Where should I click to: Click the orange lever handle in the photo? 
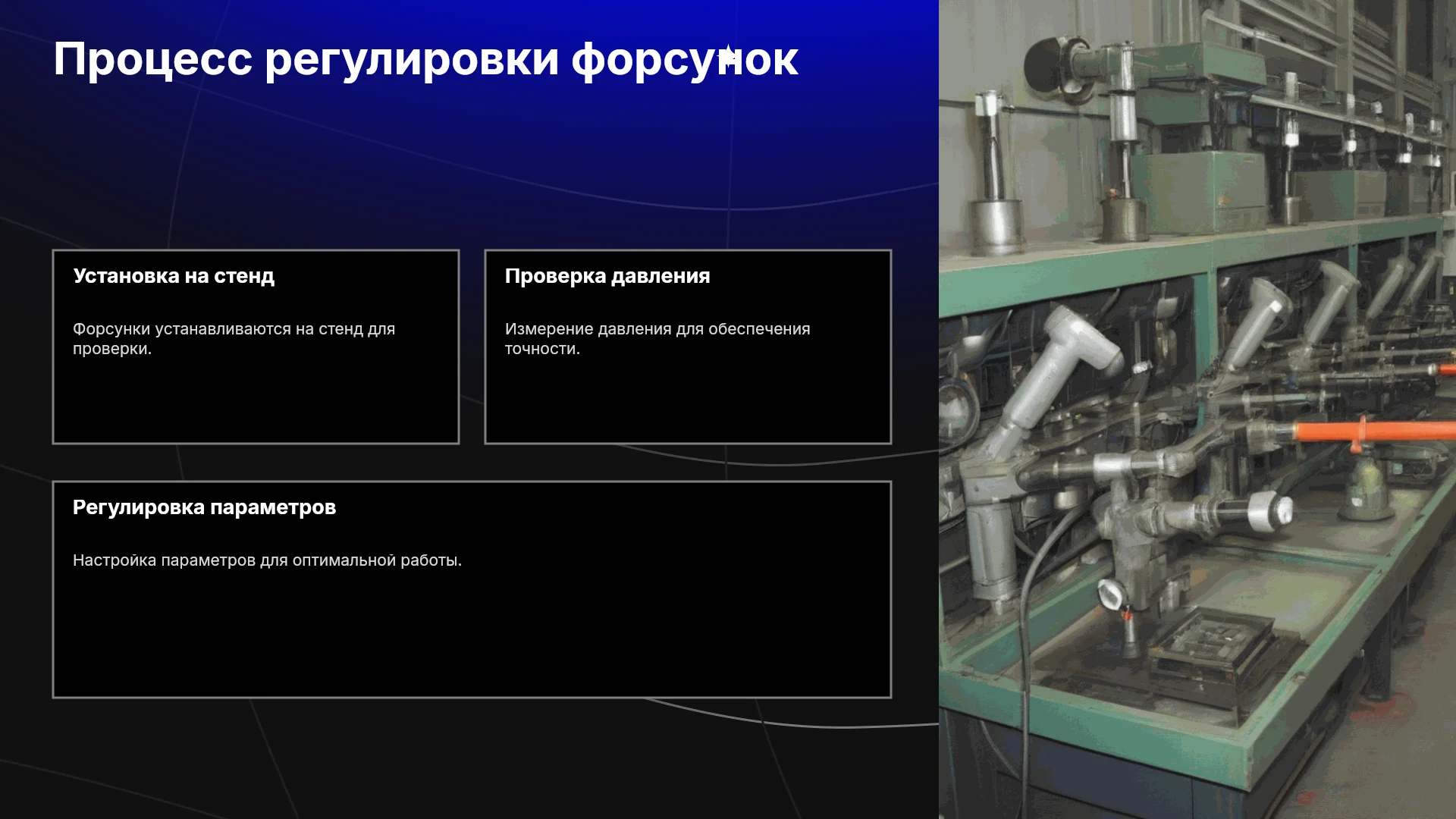1373,432
